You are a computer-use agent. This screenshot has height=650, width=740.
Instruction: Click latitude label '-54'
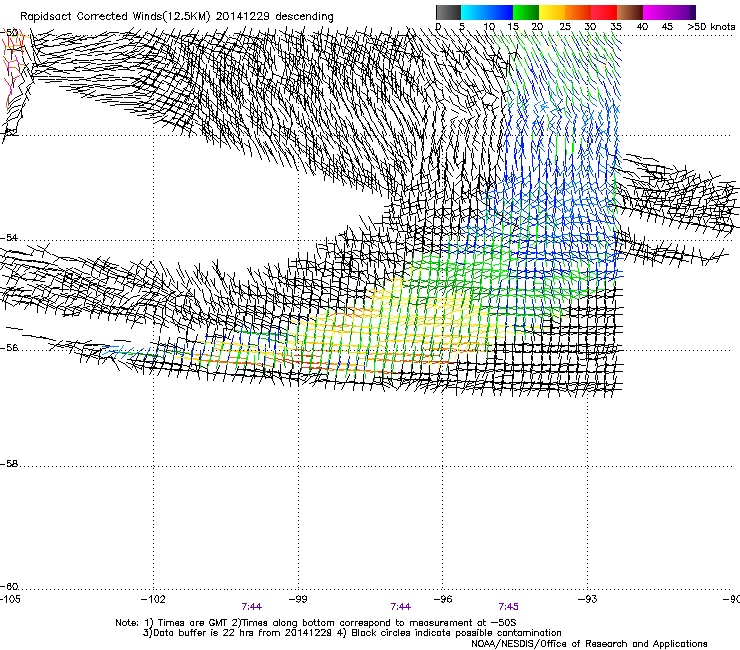[x=9, y=238]
